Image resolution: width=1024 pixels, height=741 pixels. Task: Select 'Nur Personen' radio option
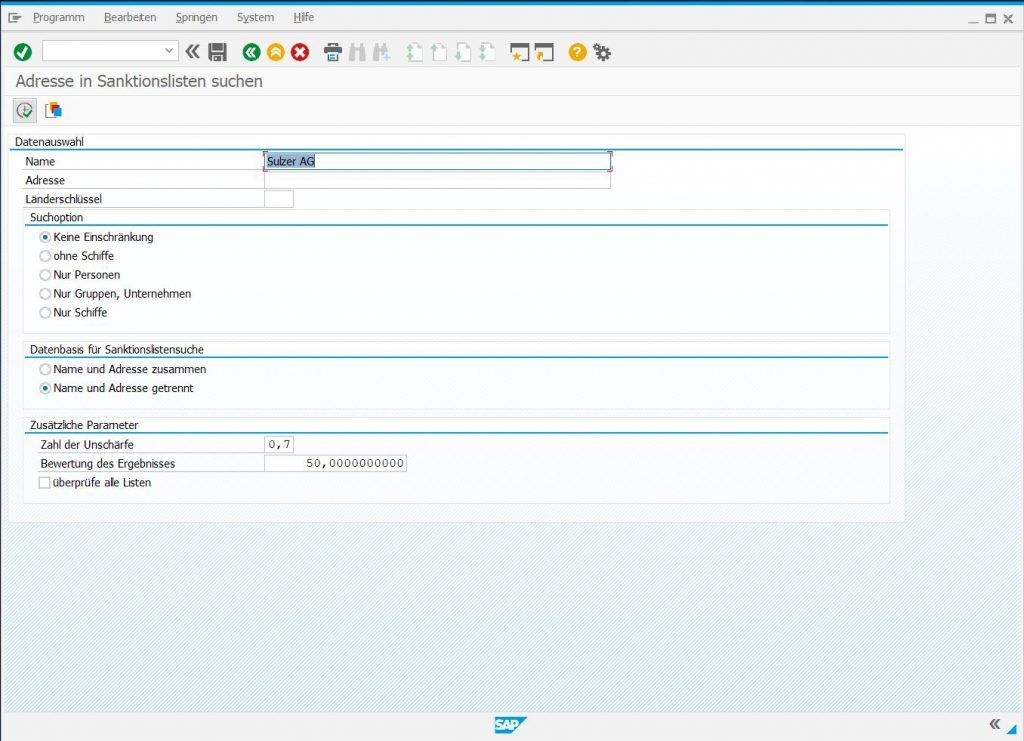click(45, 275)
